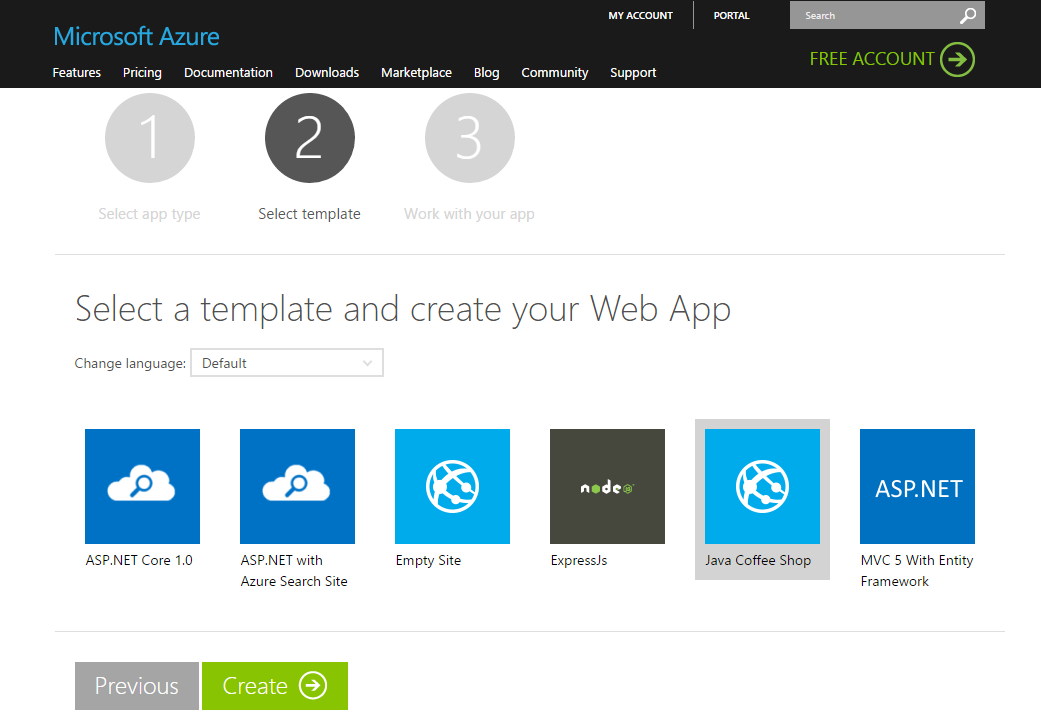Image resolution: width=1041 pixels, height=715 pixels.
Task: Select the ASP.NET Core 1.0 template icon
Action: pyautogui.click(x=142, y=486)
